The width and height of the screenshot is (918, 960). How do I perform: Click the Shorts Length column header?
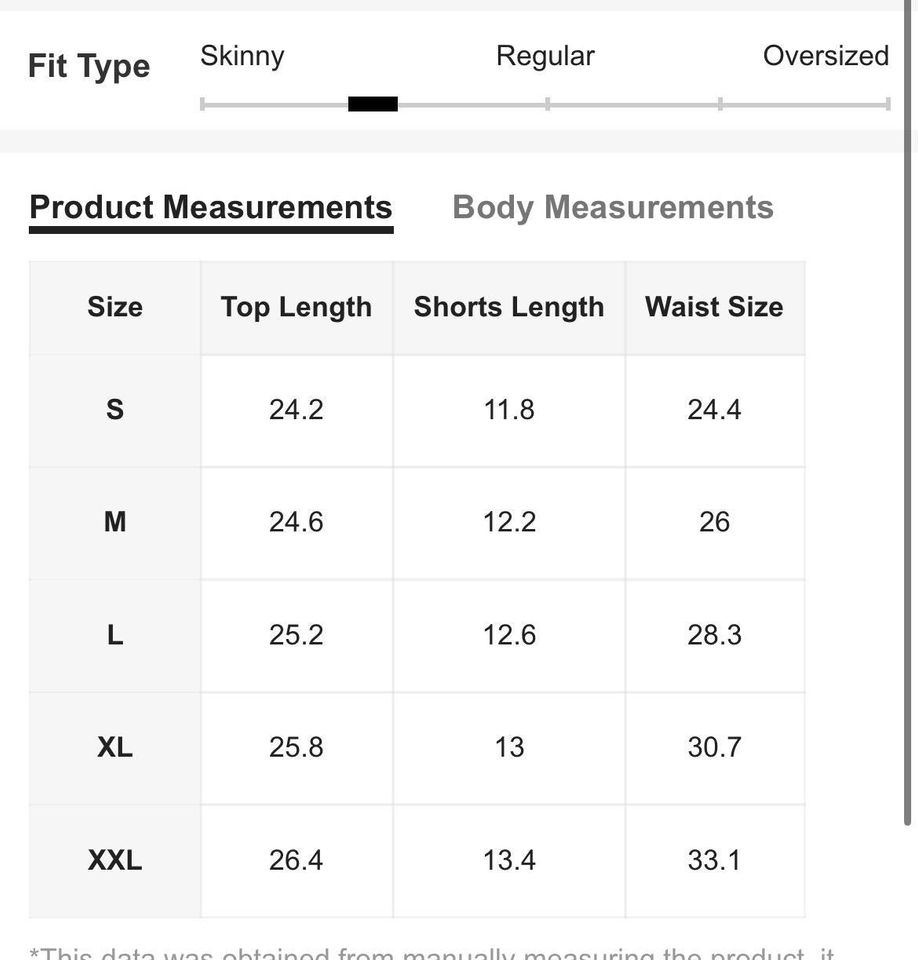(x=509, y=307)
